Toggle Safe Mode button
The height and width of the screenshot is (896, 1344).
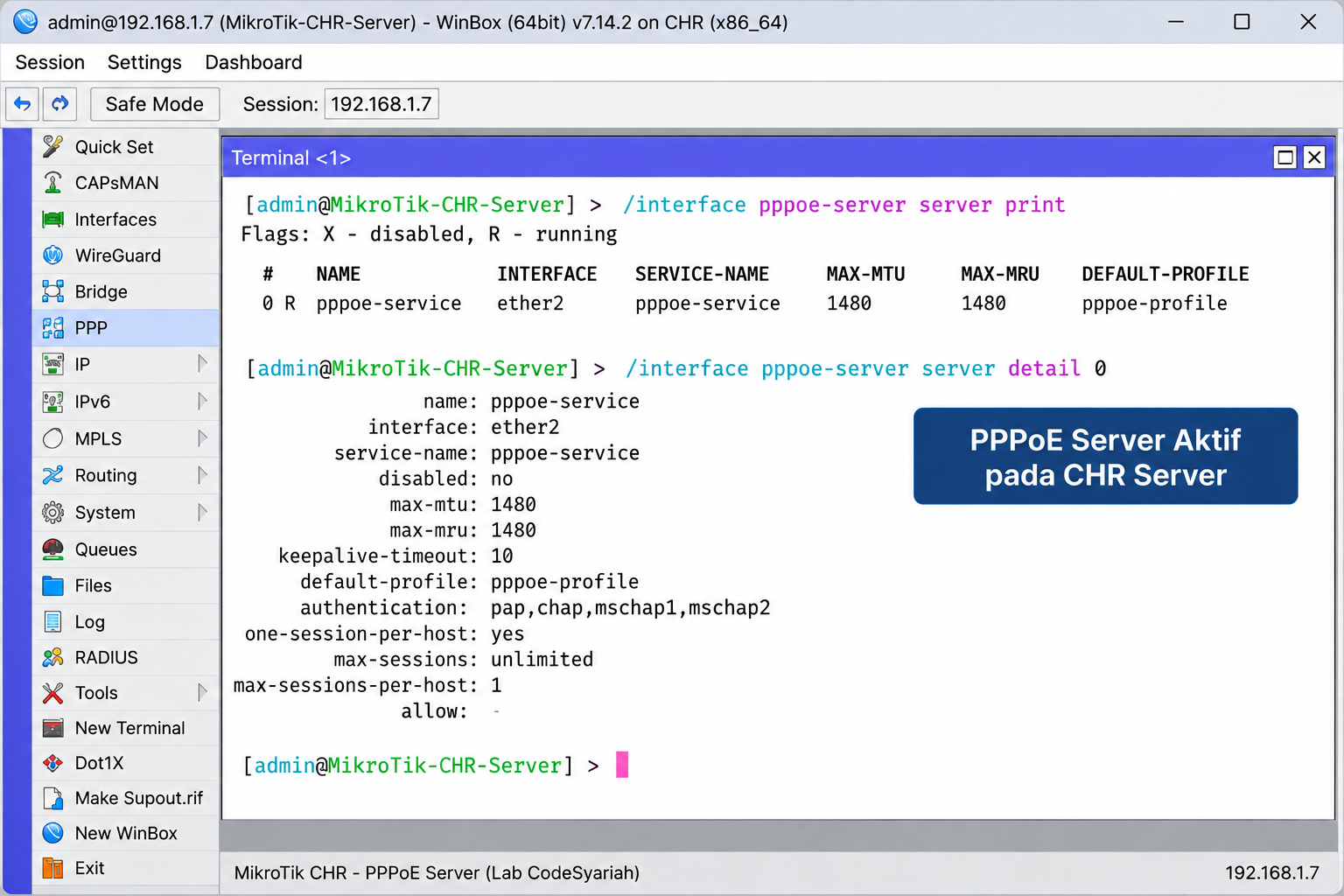[x=155, y=104]
